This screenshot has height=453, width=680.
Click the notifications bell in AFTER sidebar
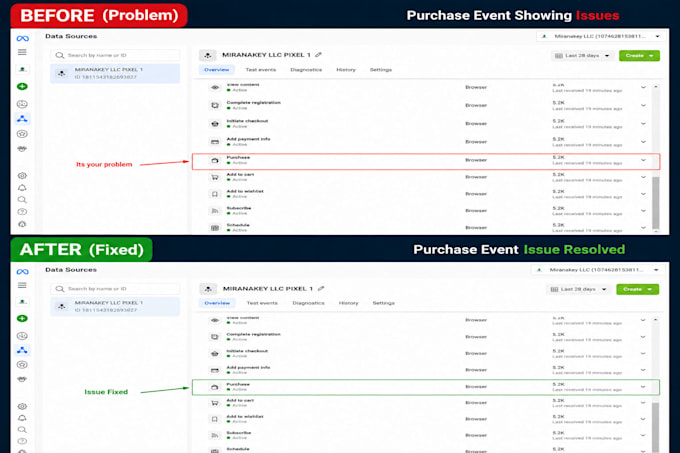coord(22,418)
